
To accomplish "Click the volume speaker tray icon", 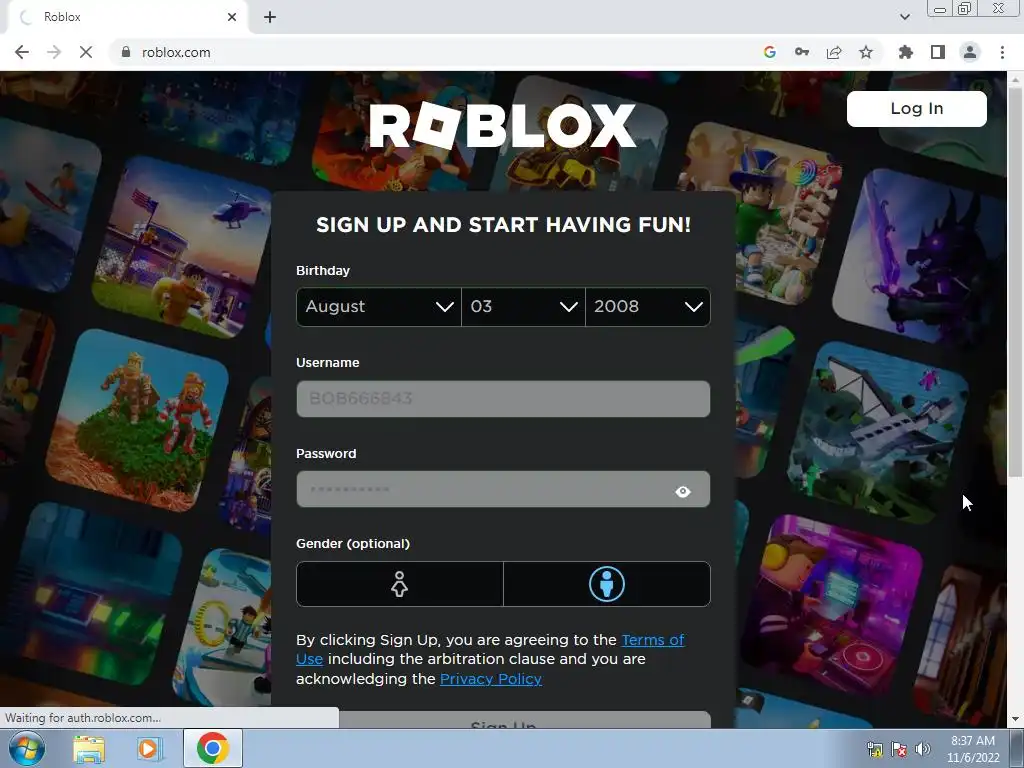I will (x=923, y=749).
